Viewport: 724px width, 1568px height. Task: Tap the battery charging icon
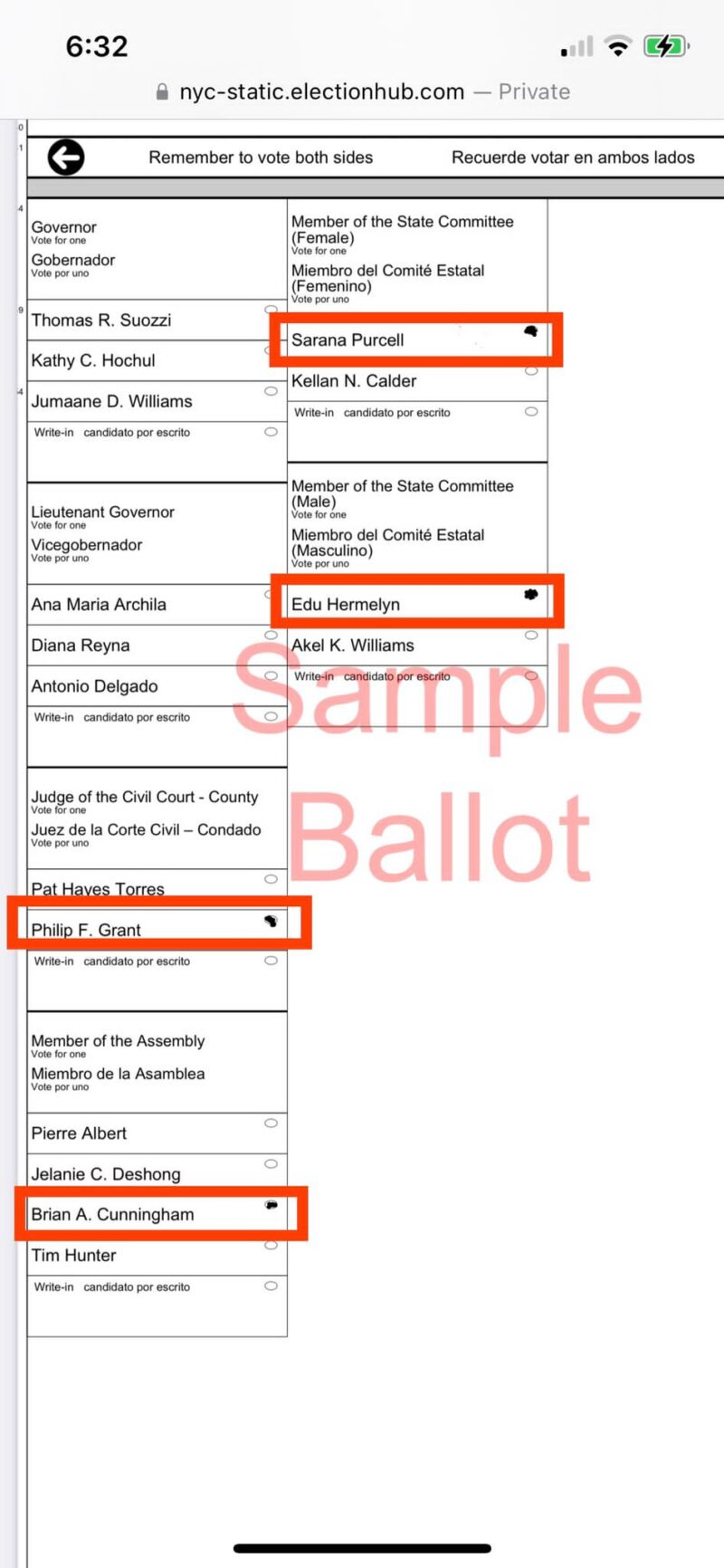click(665, 46)
